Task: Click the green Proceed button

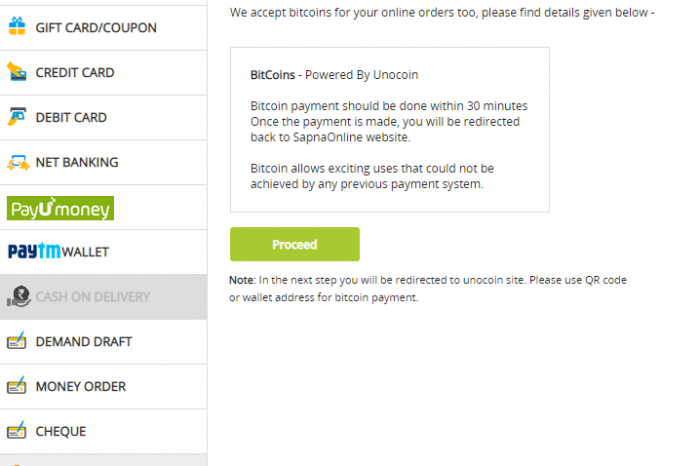Action: point(295,244)
